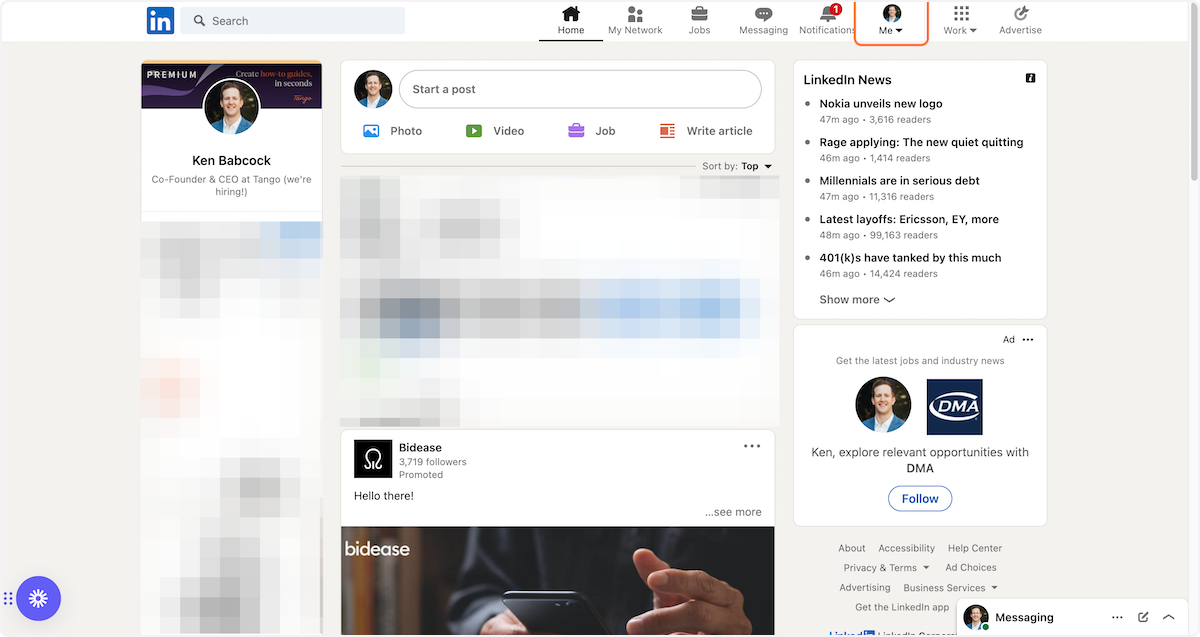1200x637 pixels.
Task: Open Millennials are in serious debt
Action: click(x=899, y=181)
